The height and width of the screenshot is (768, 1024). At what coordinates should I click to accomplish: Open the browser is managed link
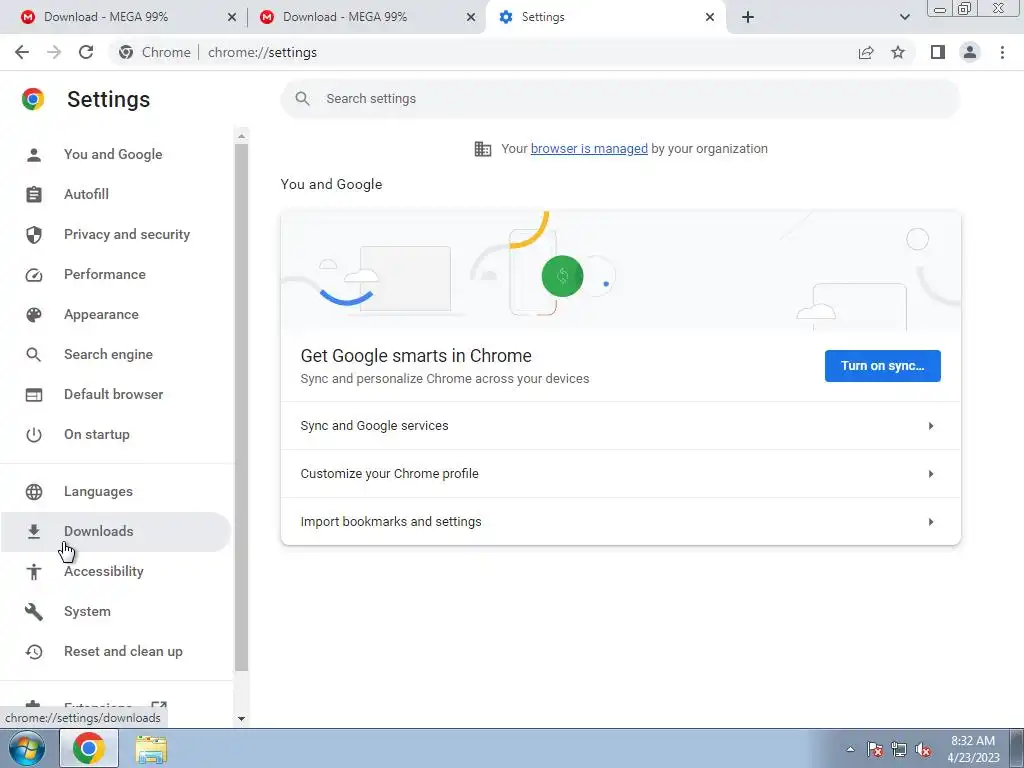point(589,149)
